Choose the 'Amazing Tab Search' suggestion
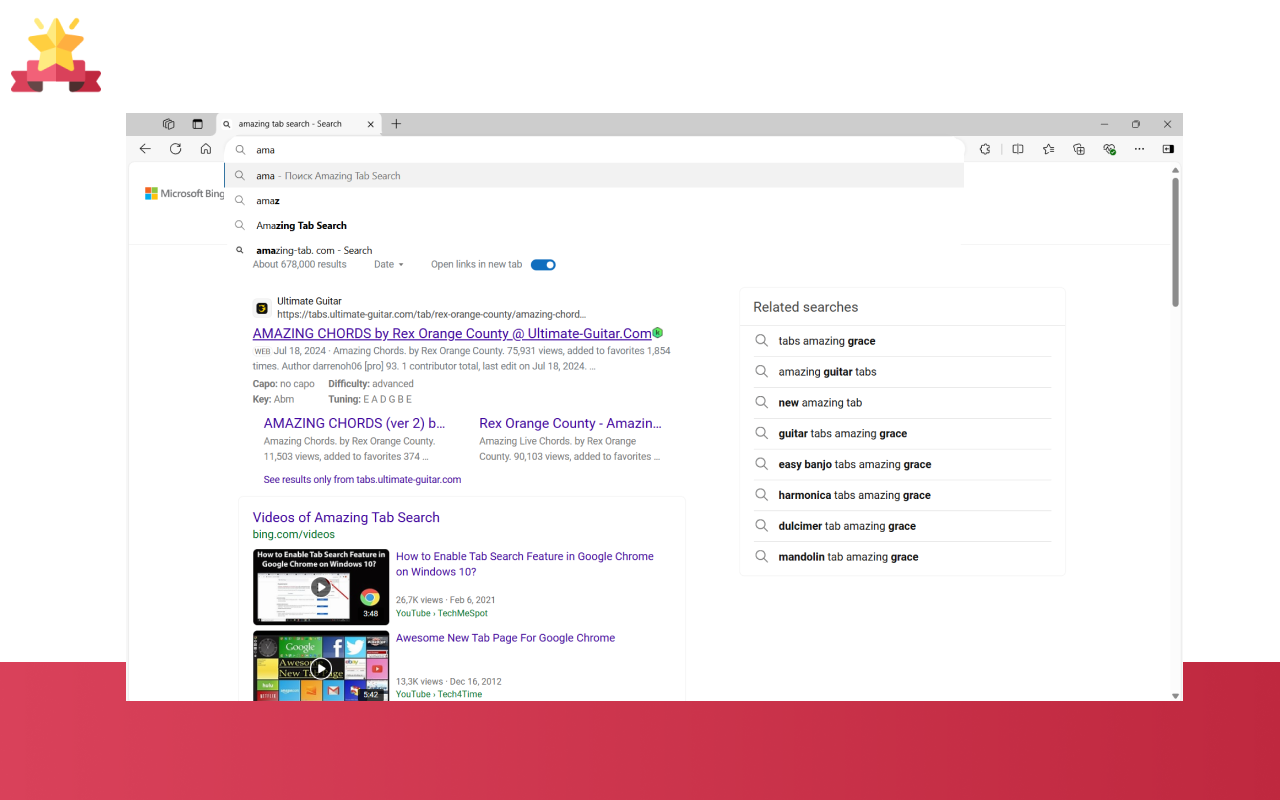Screen dimensions: 1280x800 594,226
